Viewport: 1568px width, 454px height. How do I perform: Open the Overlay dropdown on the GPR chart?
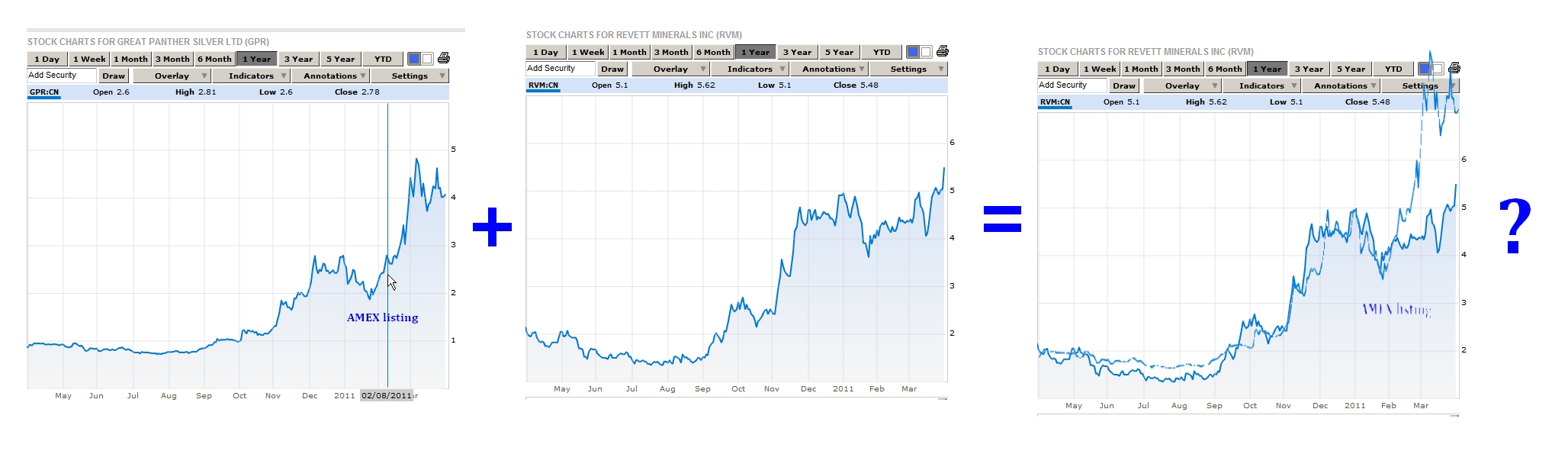click(172, 76)
